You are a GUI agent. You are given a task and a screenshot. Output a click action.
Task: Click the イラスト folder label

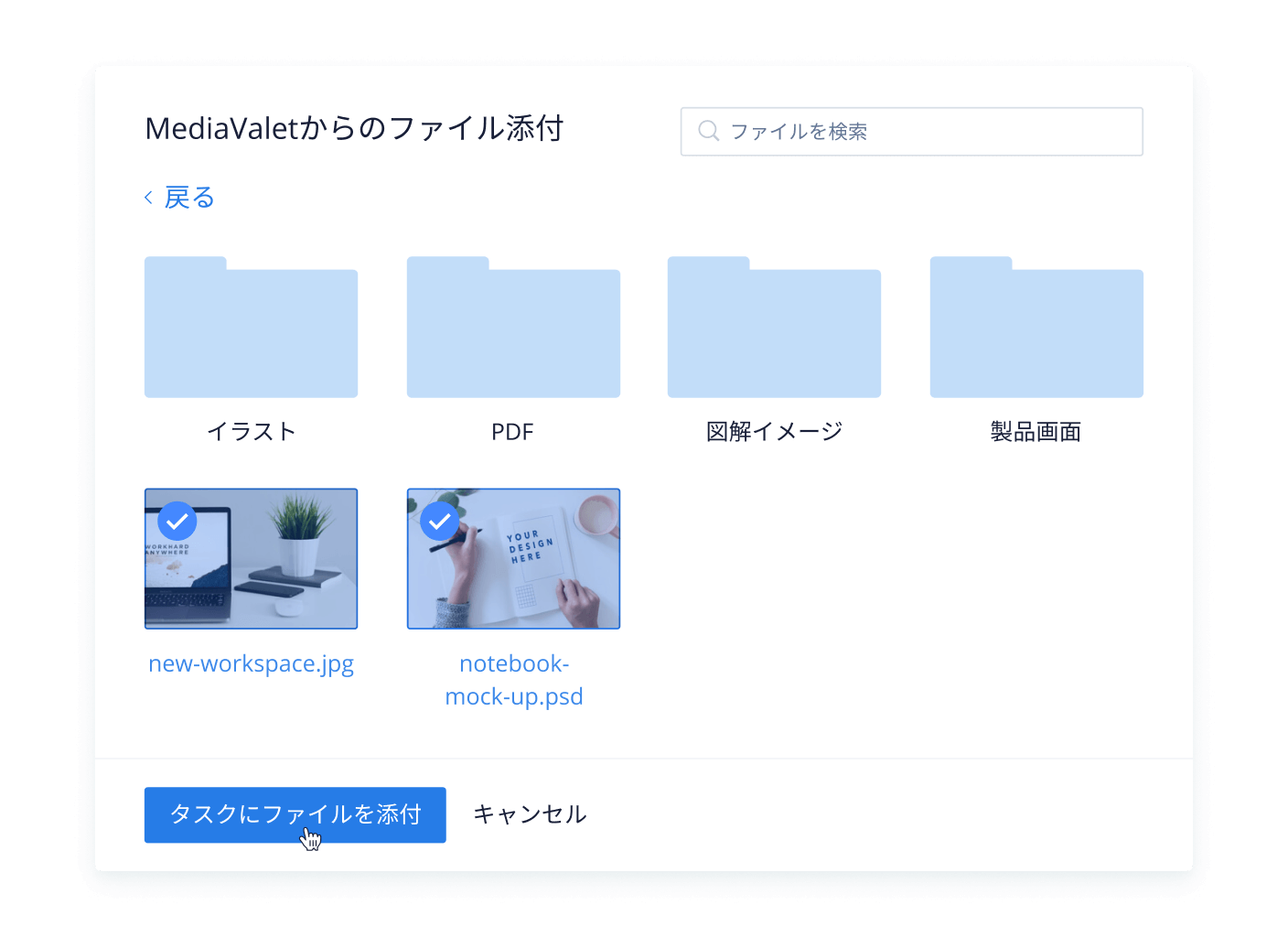(x=252, y=431)
